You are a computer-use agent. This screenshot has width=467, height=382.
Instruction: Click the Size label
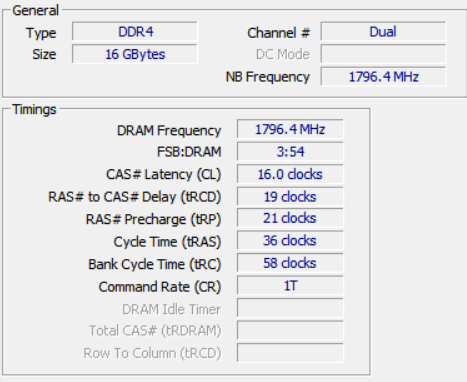coord(44,54)
